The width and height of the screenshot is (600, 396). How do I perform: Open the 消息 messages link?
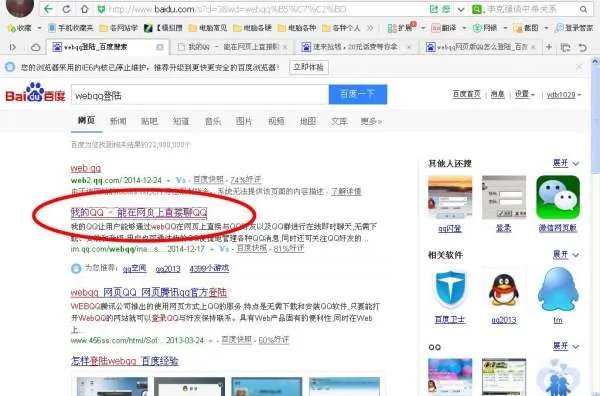[x=497, y=94]
